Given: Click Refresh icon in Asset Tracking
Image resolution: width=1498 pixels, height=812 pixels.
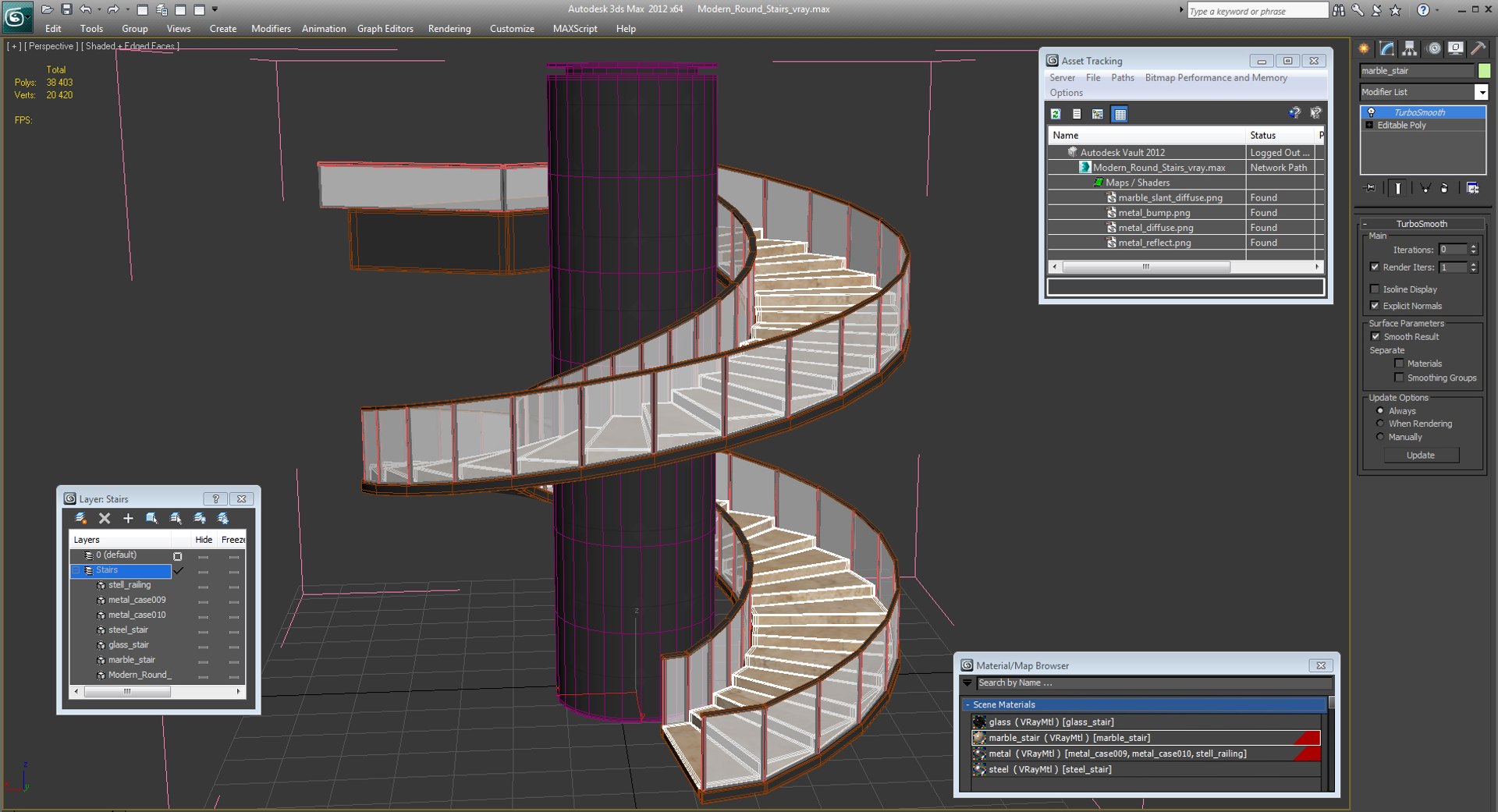Looking at the screenshot, I should pos(1056,114).
